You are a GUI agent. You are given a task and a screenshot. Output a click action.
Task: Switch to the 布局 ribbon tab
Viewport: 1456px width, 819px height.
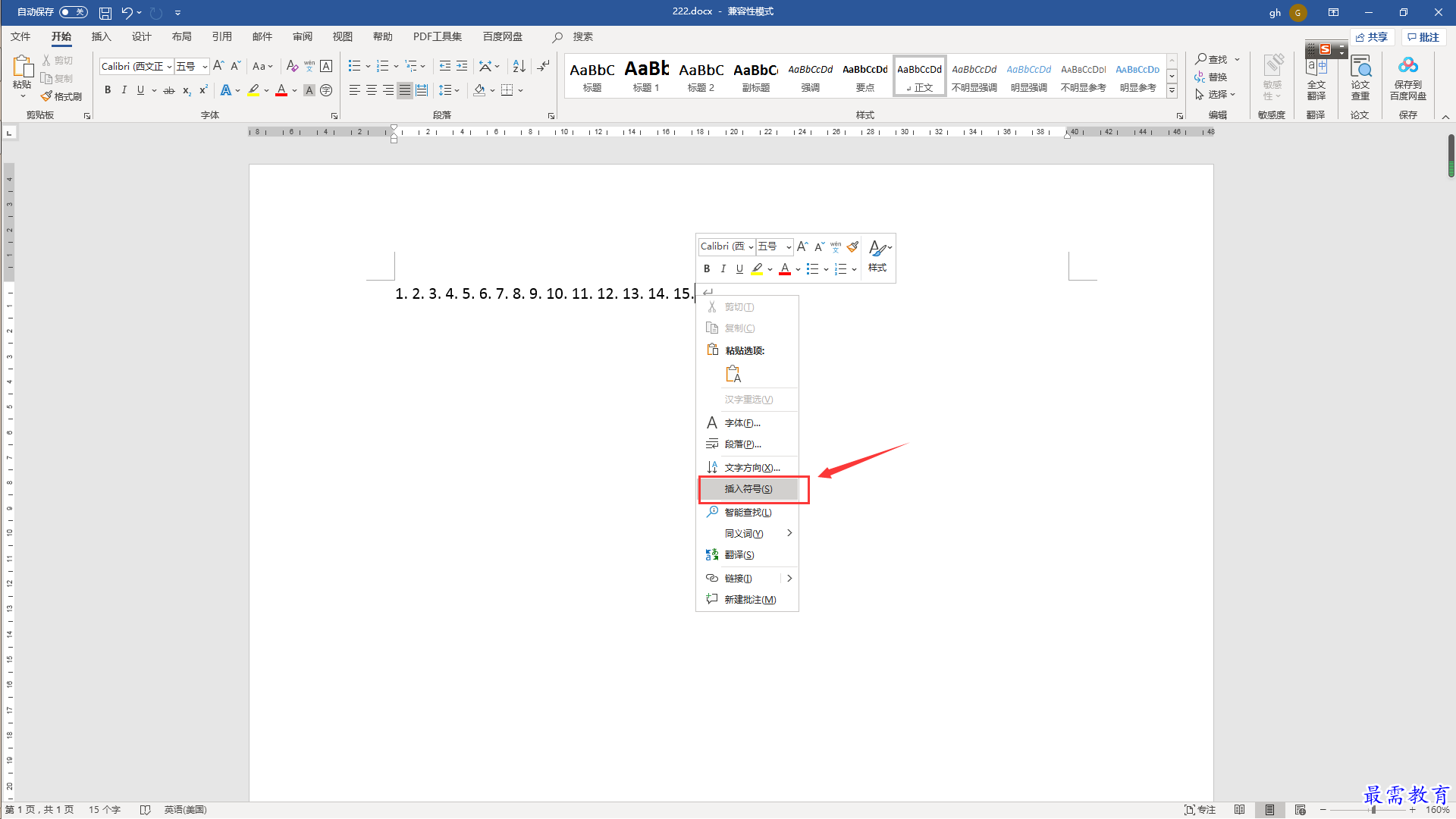coord(181,36)
